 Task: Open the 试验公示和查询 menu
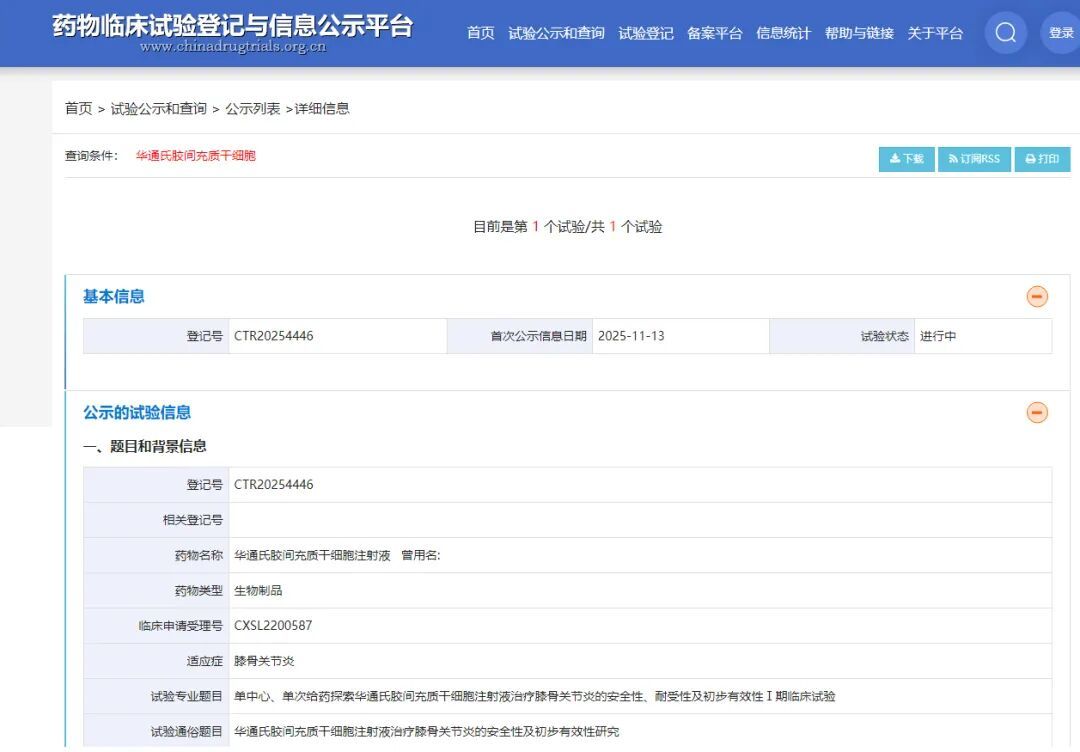pyautogui.click(x=556, y=33)
